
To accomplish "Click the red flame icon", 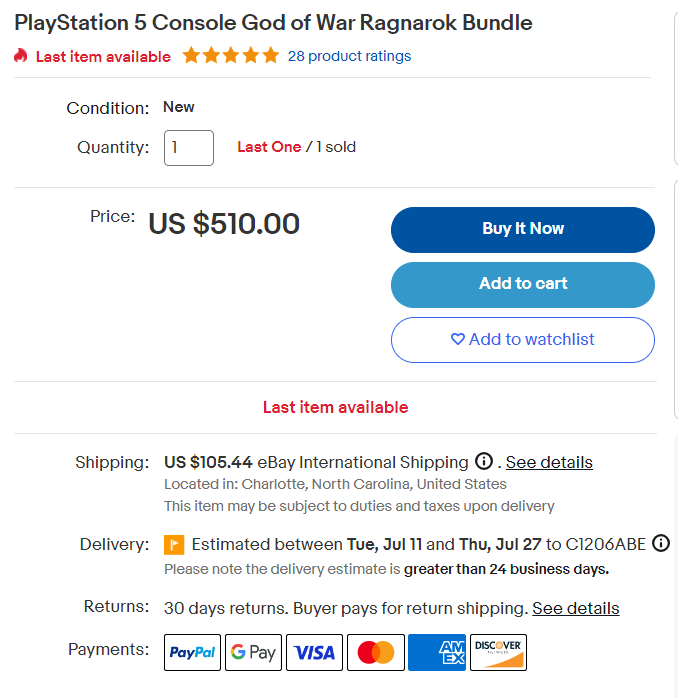I will (21, 56).
